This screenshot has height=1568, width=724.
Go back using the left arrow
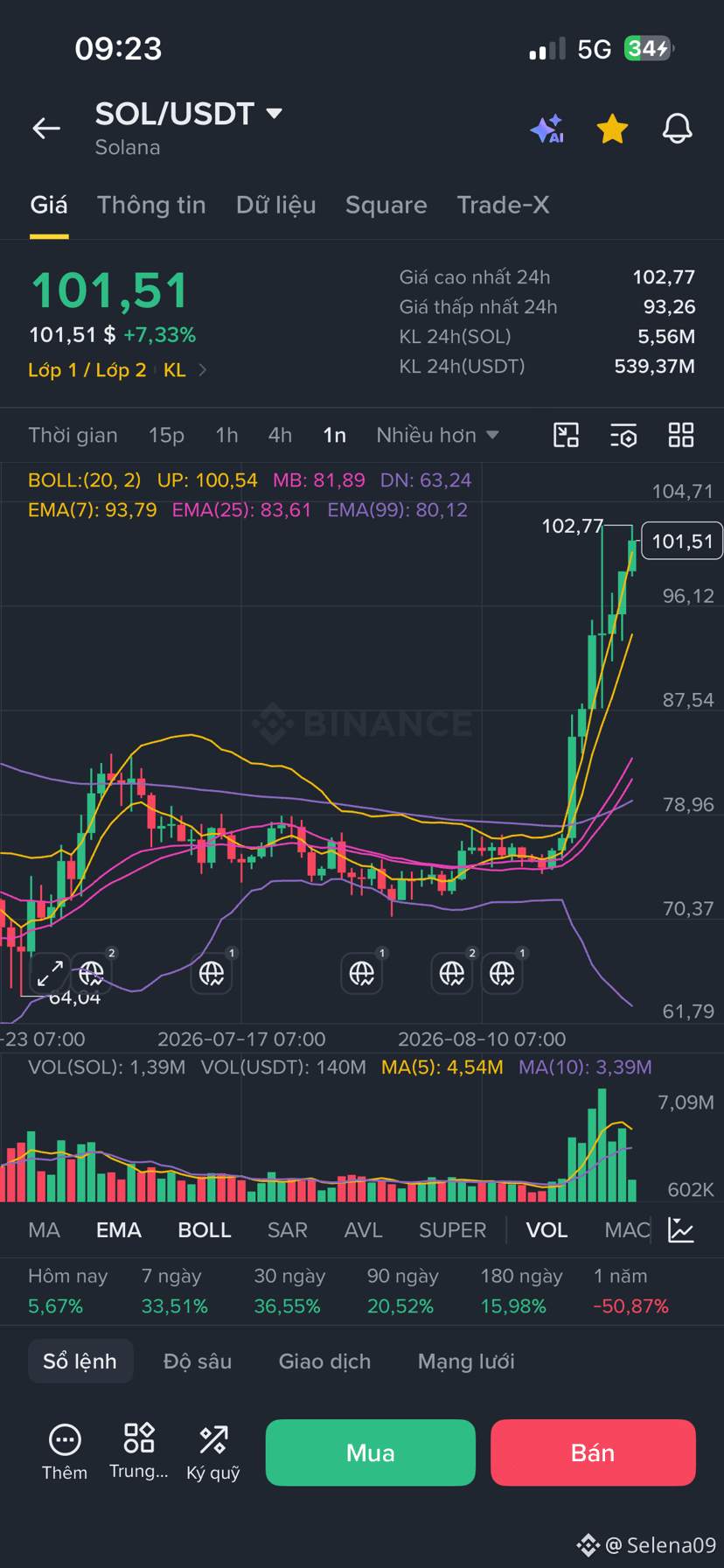coord(46,129)
